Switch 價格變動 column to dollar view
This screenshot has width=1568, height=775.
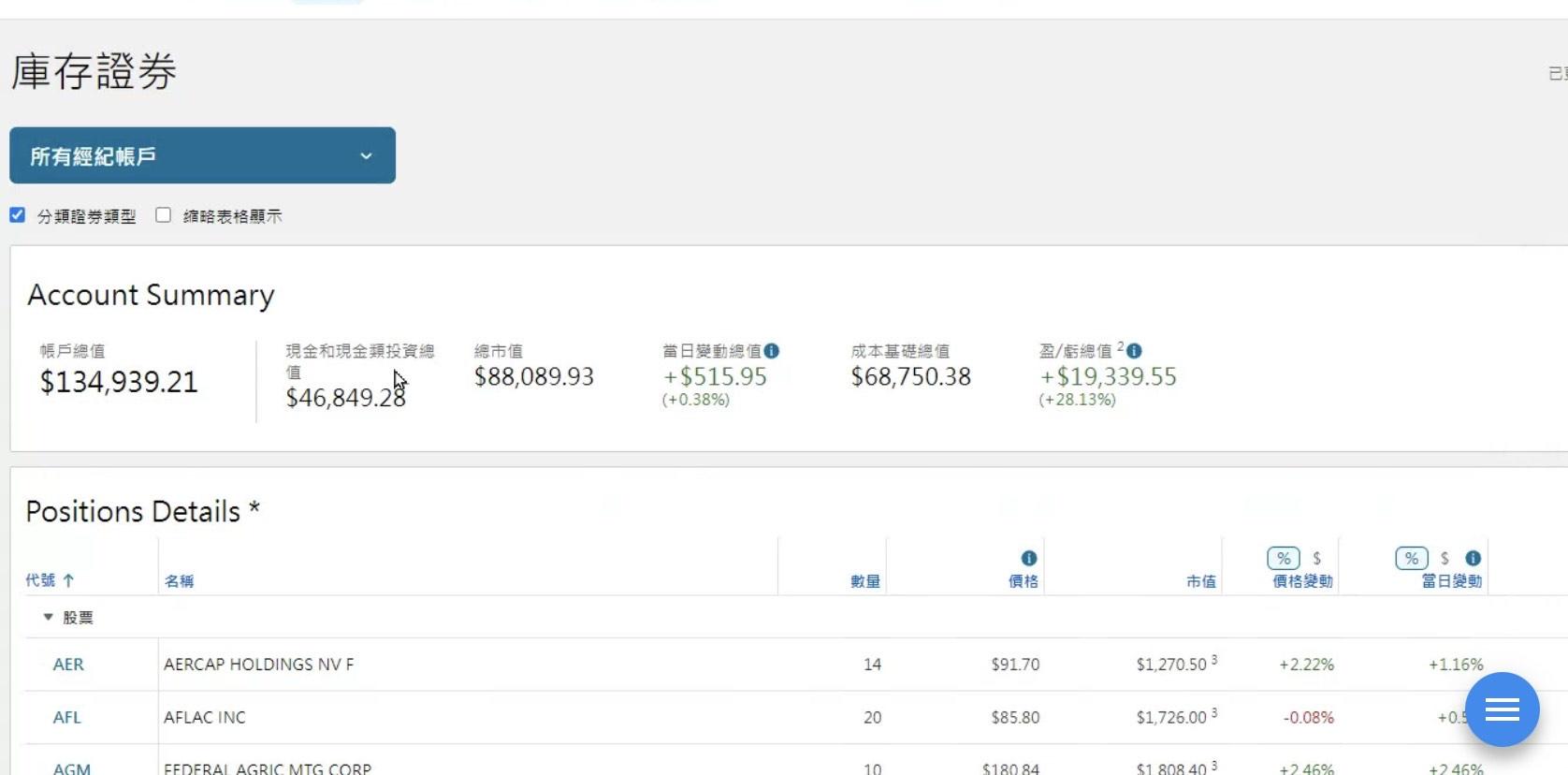tap(1317, 559)
